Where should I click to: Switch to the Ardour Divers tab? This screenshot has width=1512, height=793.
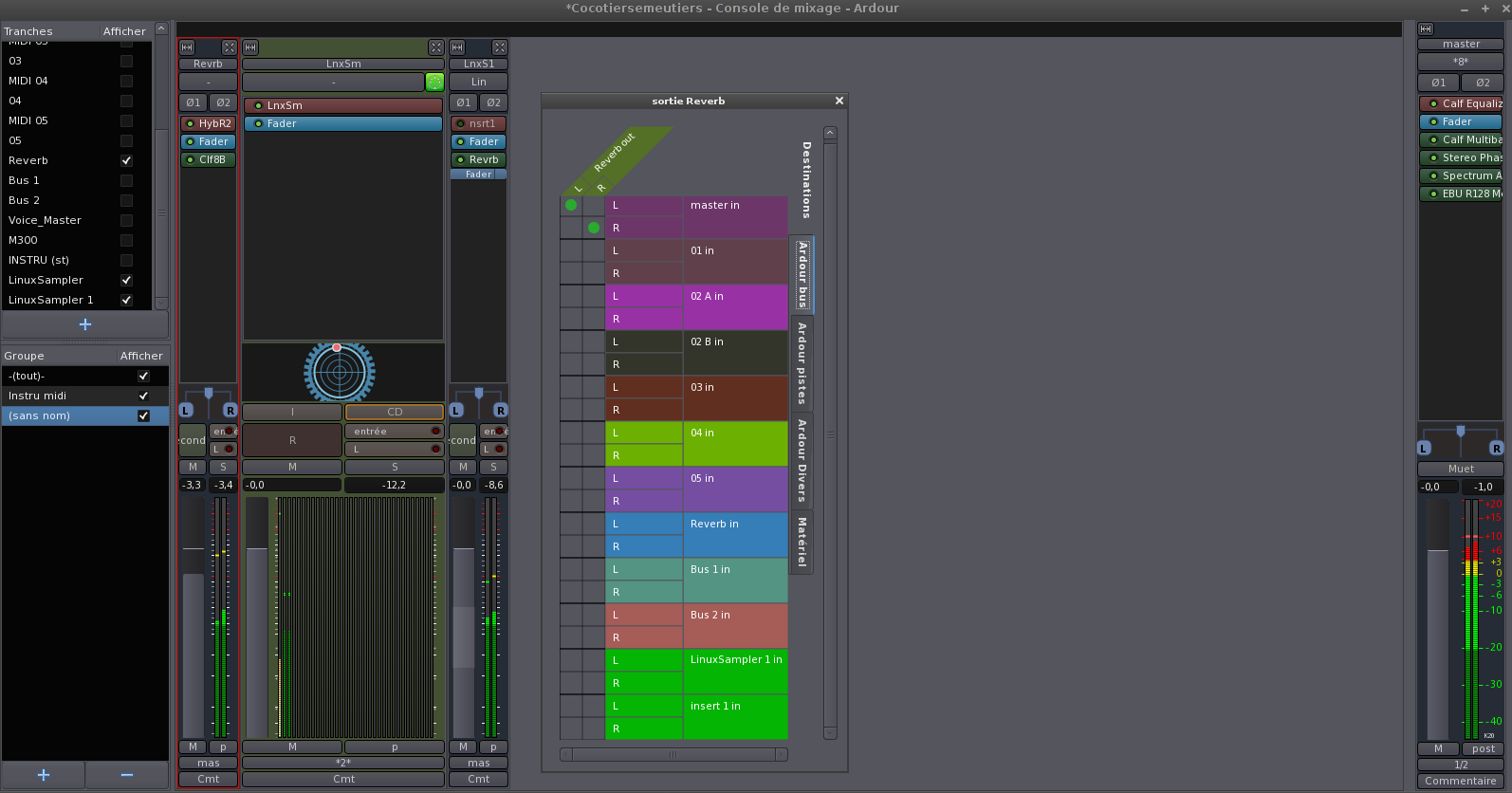(802, 461)
